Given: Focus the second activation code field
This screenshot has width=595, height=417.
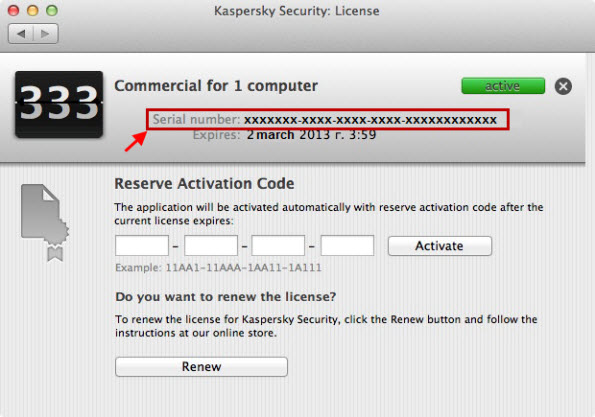Looking at the screenshot, I should click(x=211, y=245).
